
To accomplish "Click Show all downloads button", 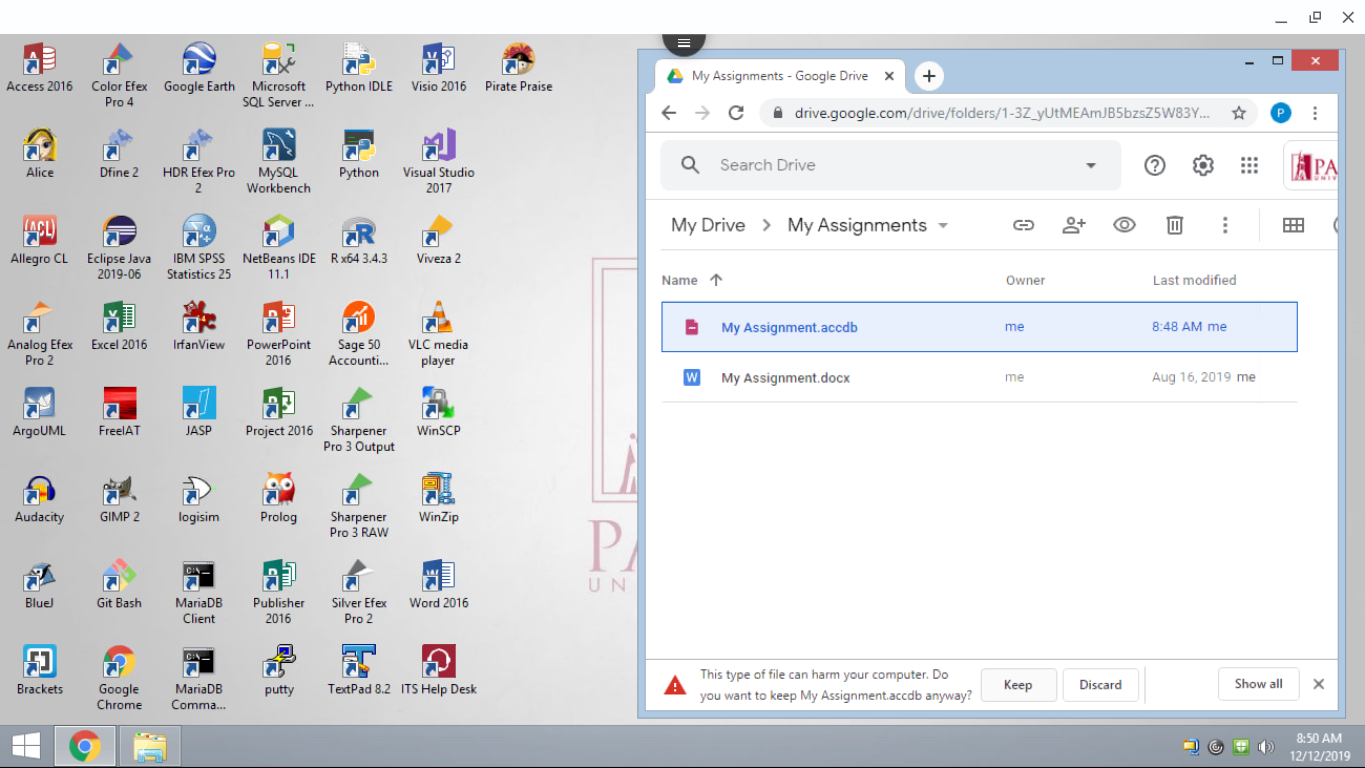I will click(1258, 684).
